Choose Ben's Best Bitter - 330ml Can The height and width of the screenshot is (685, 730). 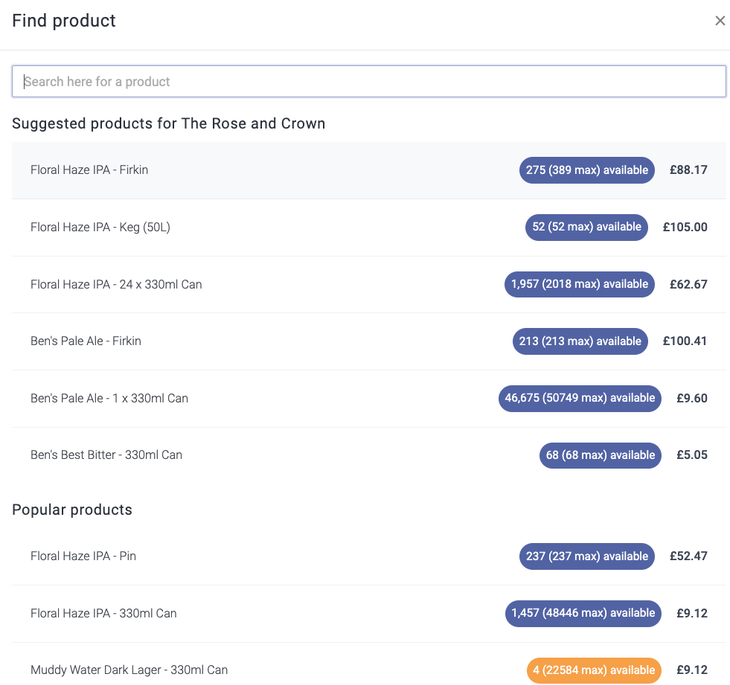coord(106,455)
